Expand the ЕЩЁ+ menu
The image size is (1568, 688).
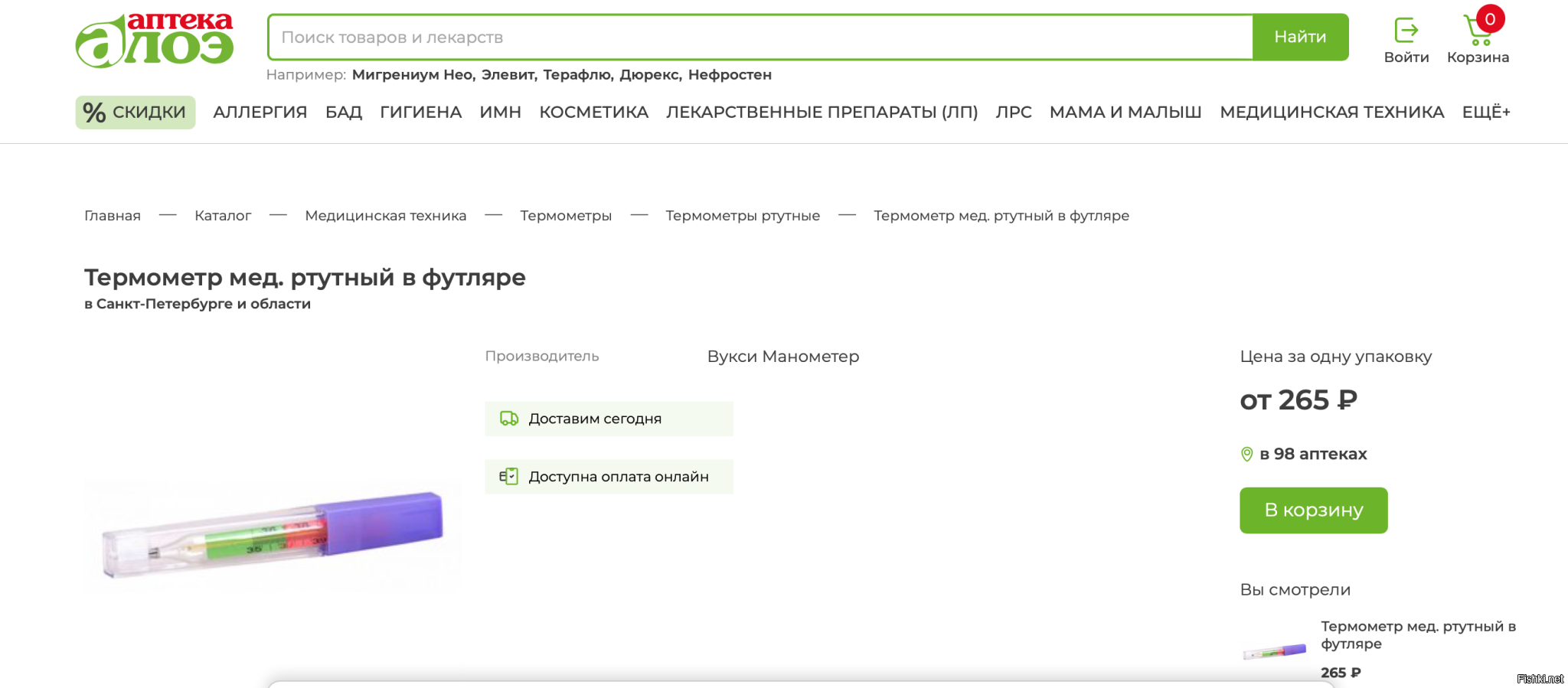(x=1485, y=112)
